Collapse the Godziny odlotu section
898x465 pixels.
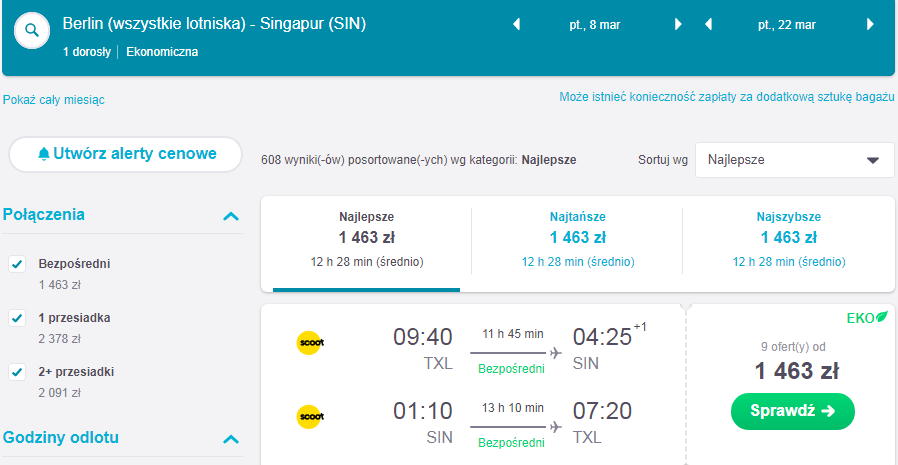[x=231, y=439]
